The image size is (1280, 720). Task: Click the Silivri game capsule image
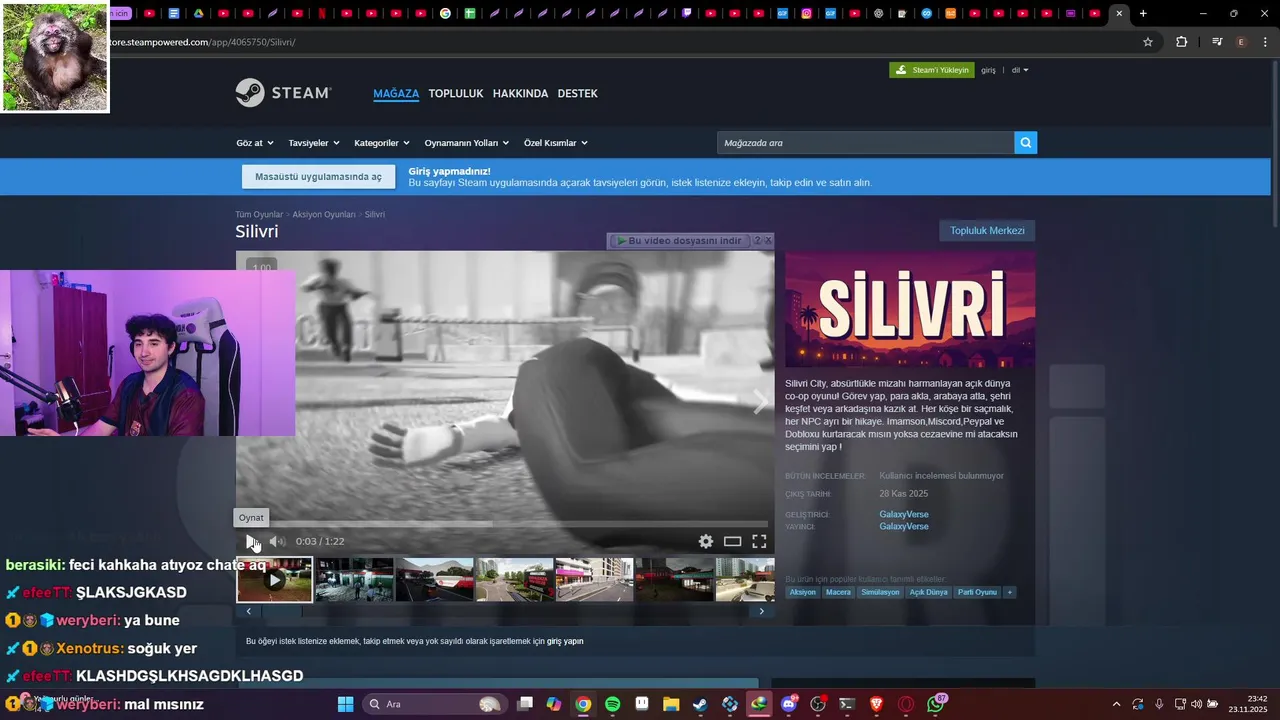[x=910, y=309]
